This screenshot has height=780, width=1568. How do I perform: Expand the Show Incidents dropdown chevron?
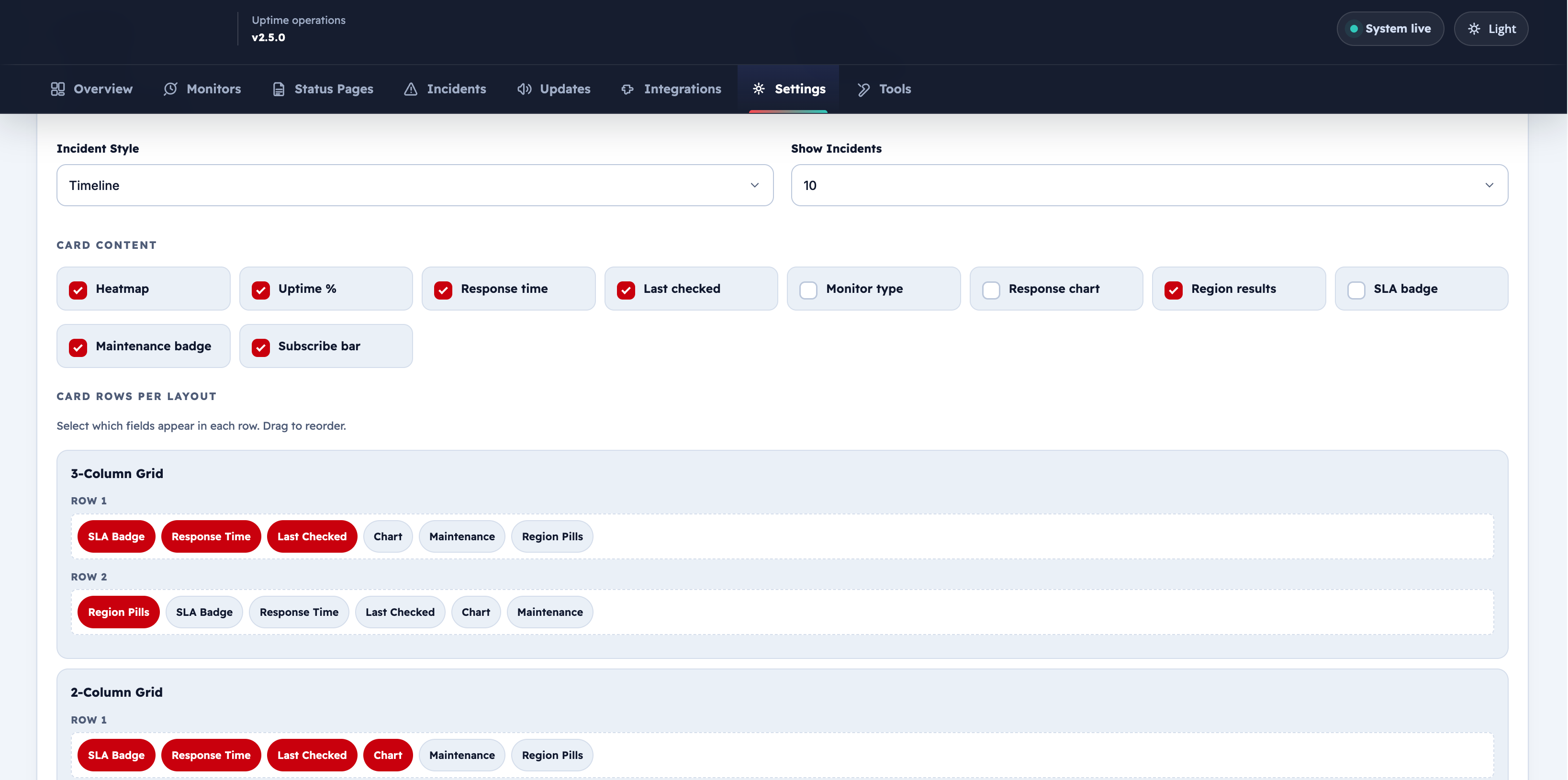coord(1489,185)
